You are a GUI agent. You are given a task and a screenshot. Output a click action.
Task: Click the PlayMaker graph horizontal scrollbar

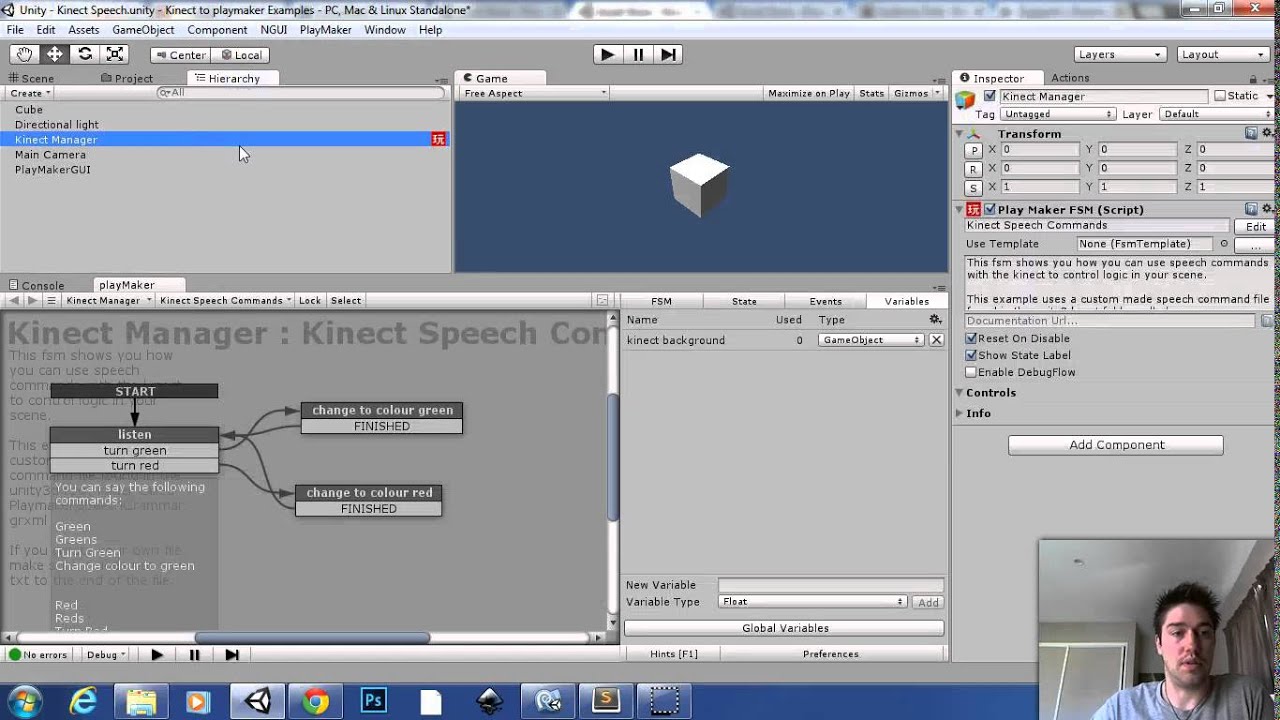pos(313,638)
